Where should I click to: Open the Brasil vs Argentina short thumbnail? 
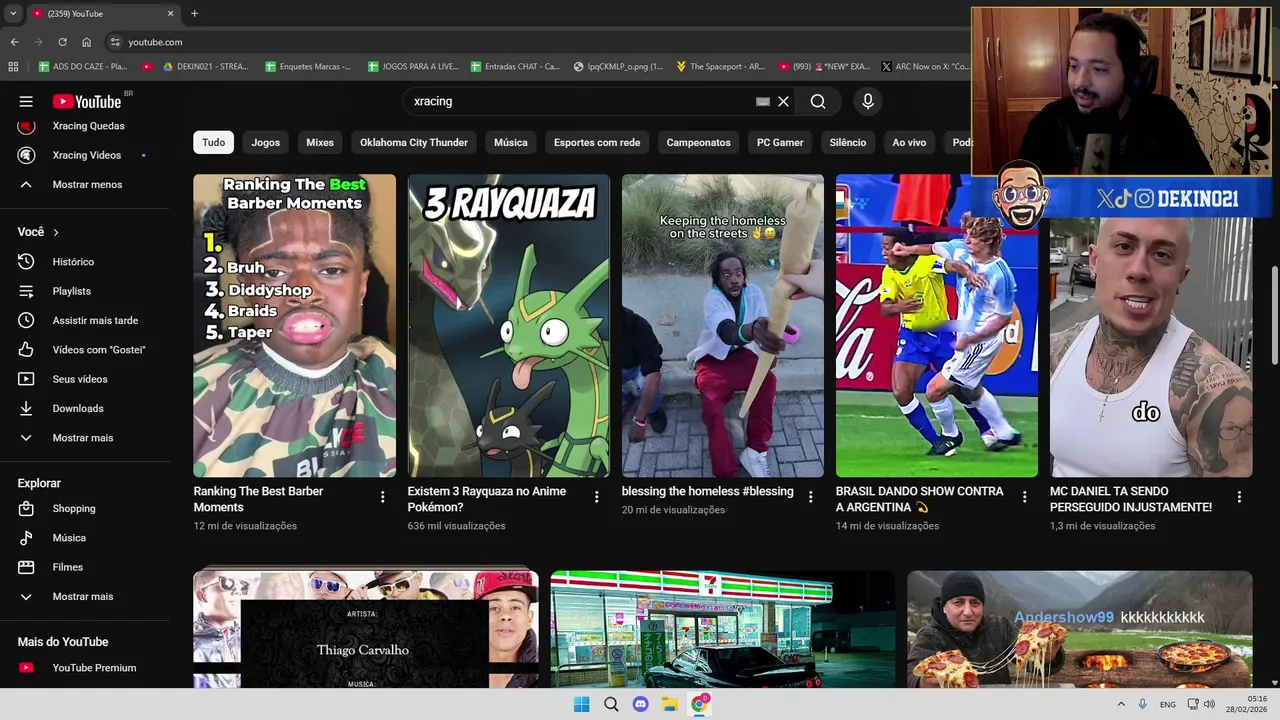tap(937, 326)
